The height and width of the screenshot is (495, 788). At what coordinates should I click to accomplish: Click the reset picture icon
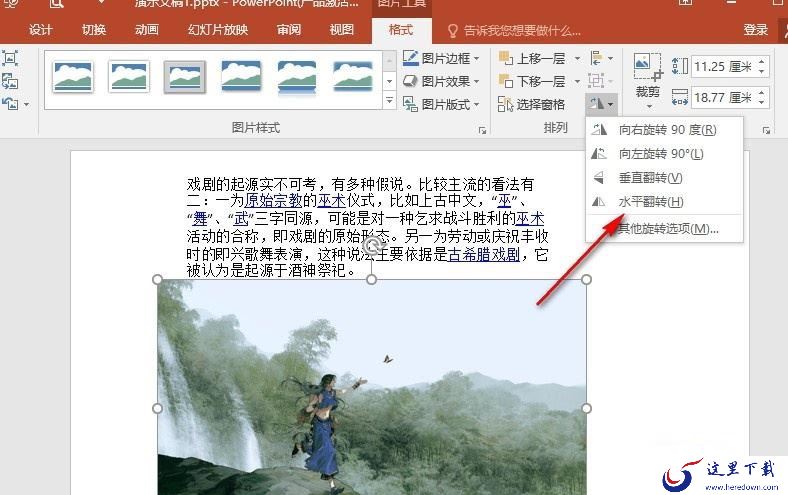click(x=10, y=104)
